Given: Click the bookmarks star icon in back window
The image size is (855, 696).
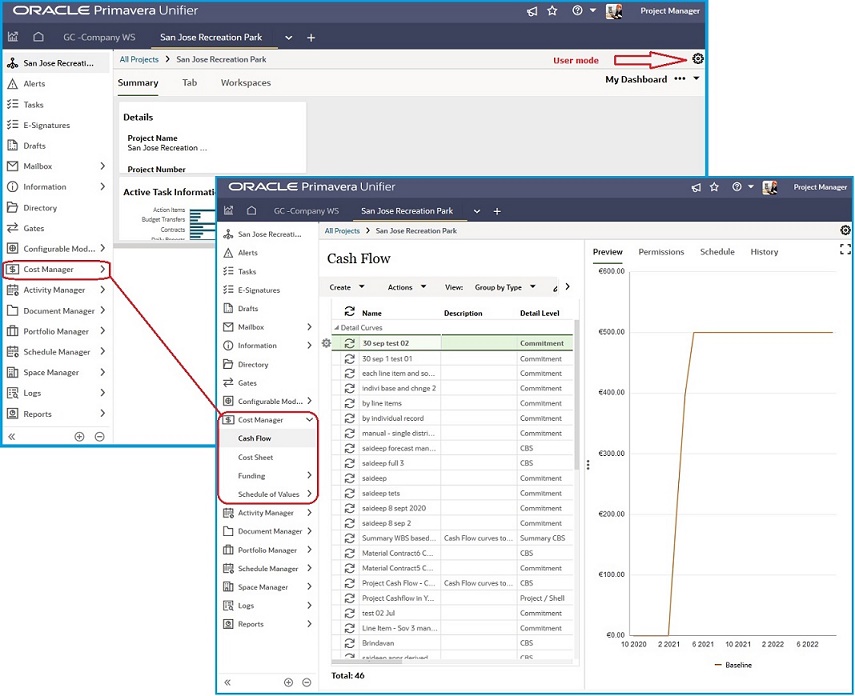Looking at the screenshot, I should (x=552, y=10).
